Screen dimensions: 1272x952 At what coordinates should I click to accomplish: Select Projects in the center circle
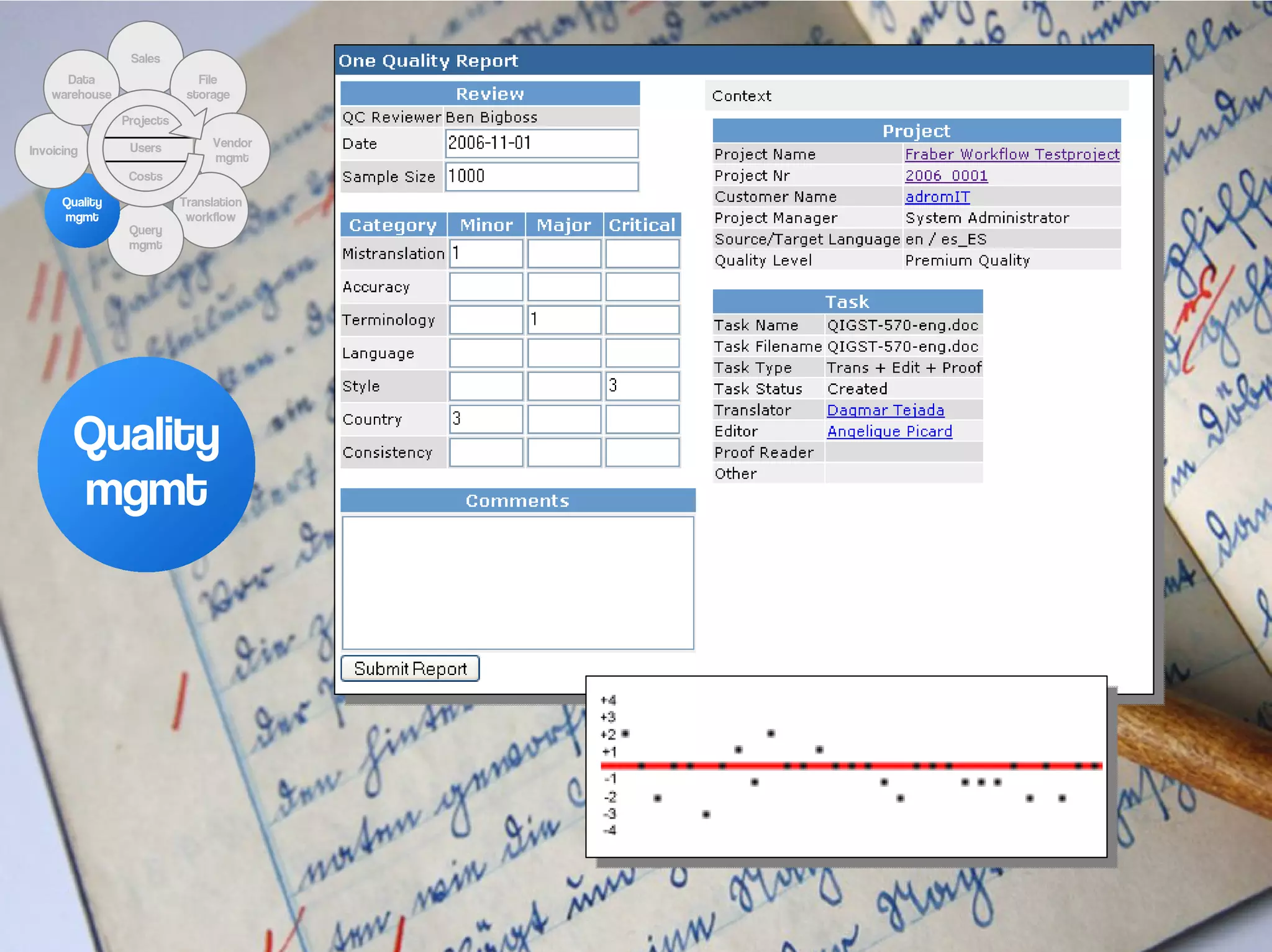[x=145, y=120]
